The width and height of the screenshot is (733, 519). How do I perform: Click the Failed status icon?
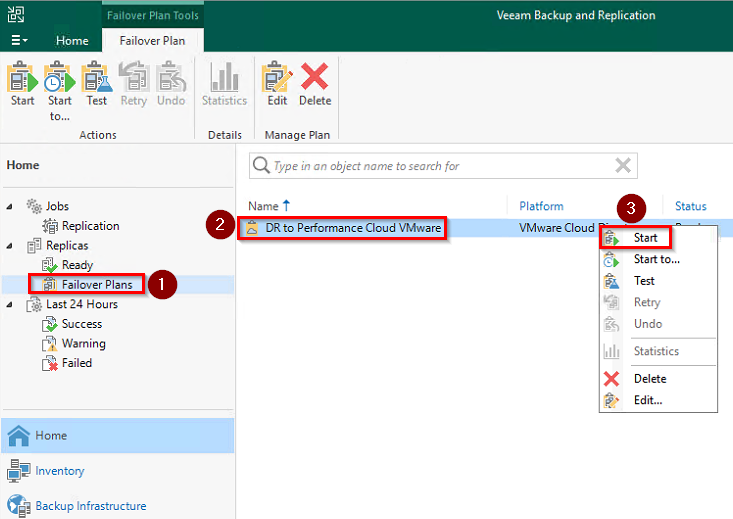[50, 363]
